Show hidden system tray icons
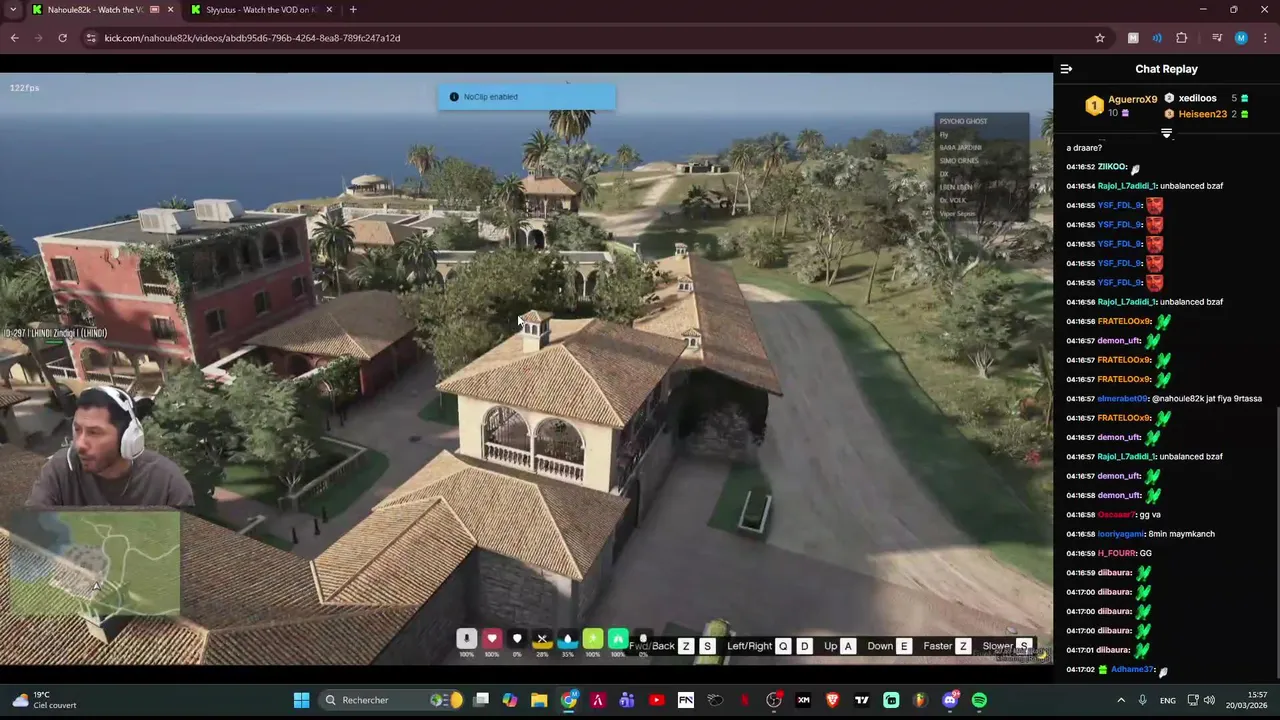Viewport: 1280px width, 720px height. tap(1120, 700)
